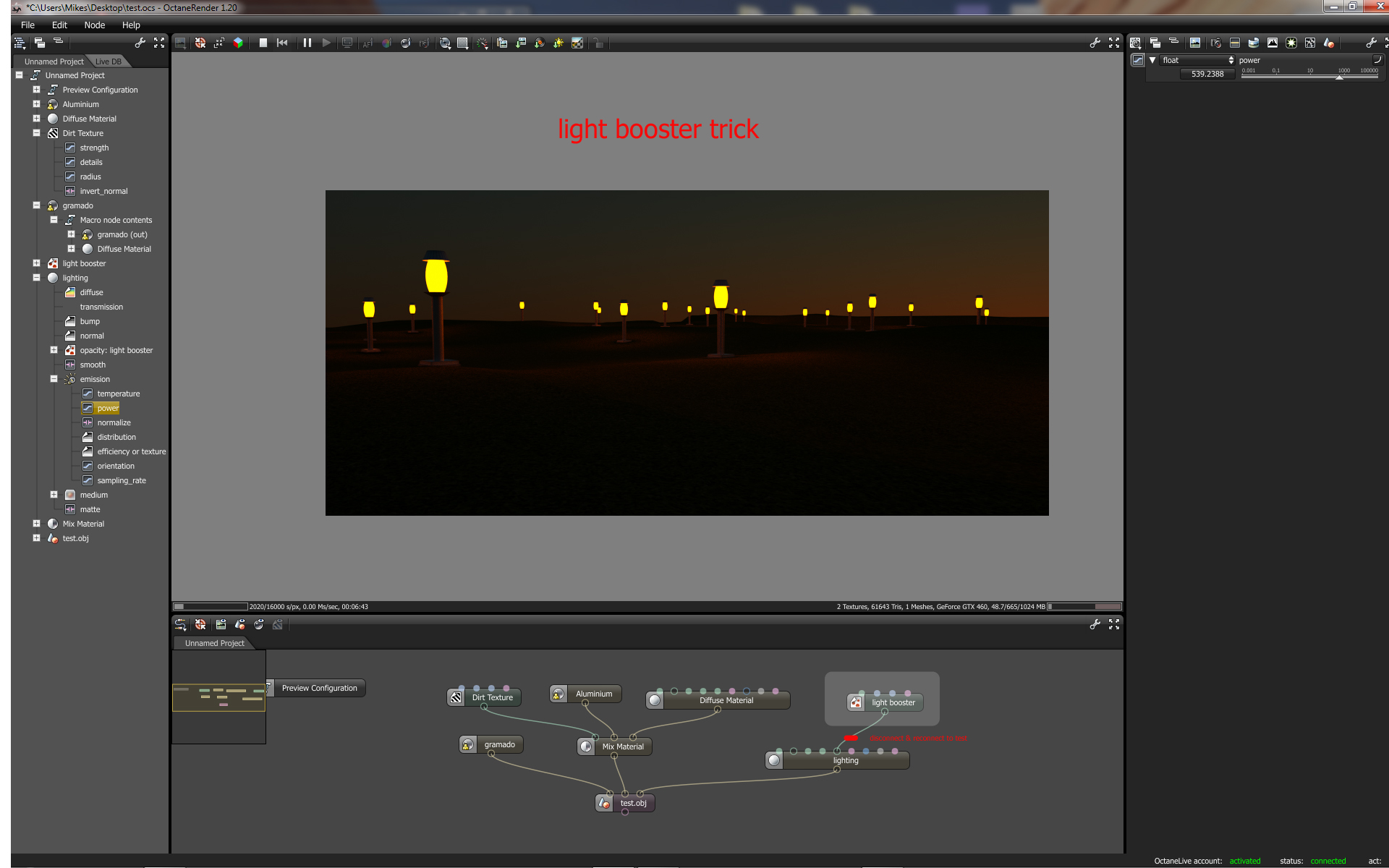This screenshot has height=868, width=1389.
Task: Open the Node menu
Action: (x=94, y=25)
